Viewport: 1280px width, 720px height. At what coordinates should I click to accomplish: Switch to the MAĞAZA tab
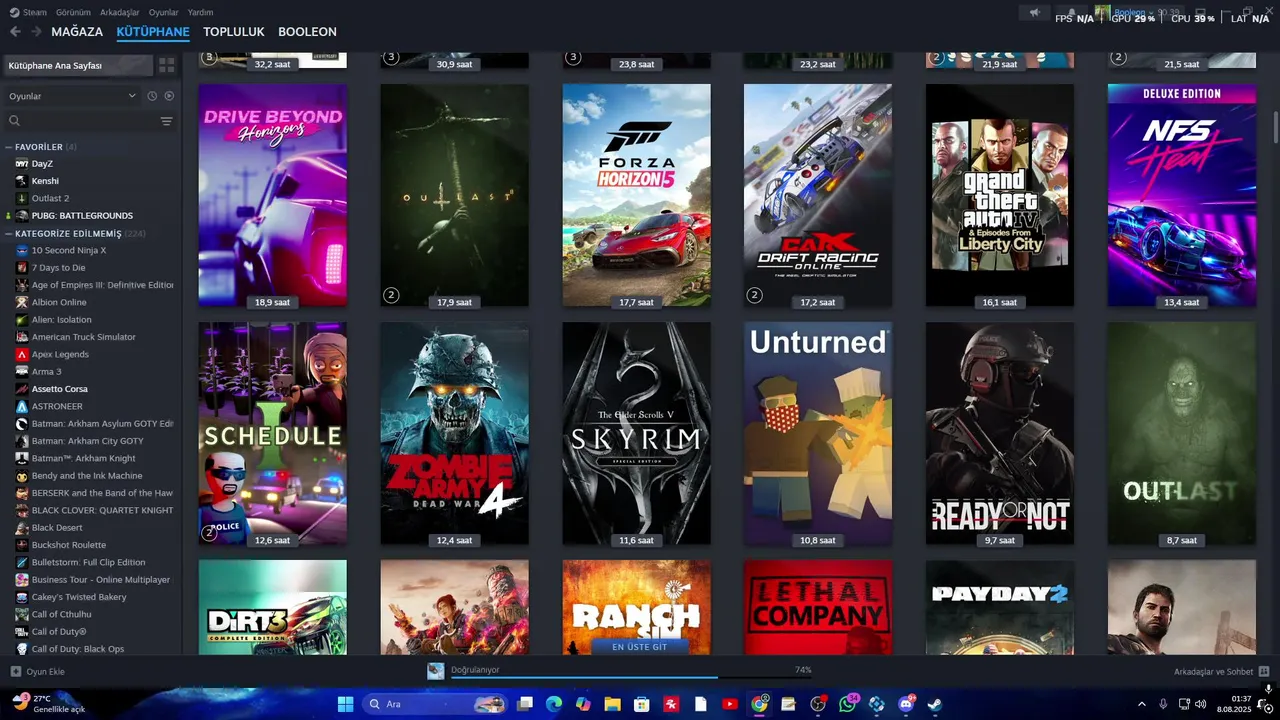[x=77, y=32]
